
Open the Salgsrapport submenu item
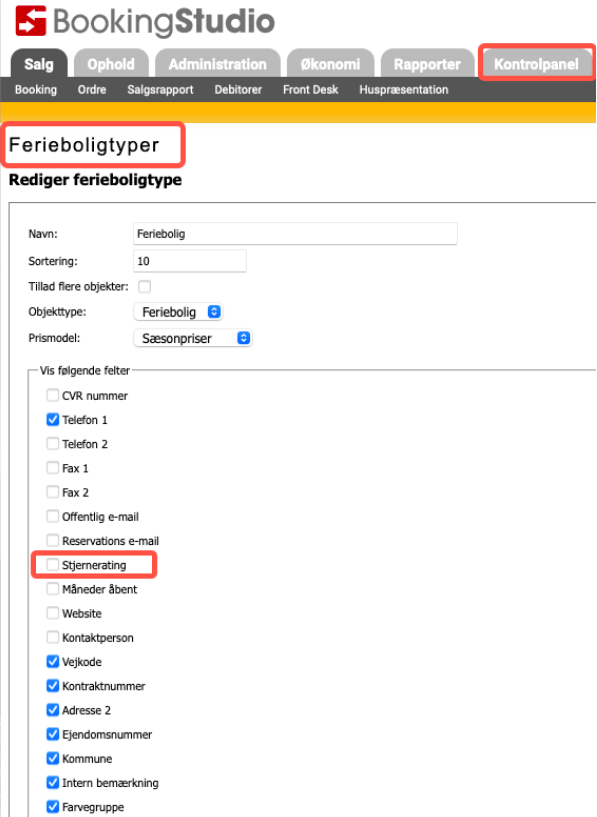(x=160, y=90)
